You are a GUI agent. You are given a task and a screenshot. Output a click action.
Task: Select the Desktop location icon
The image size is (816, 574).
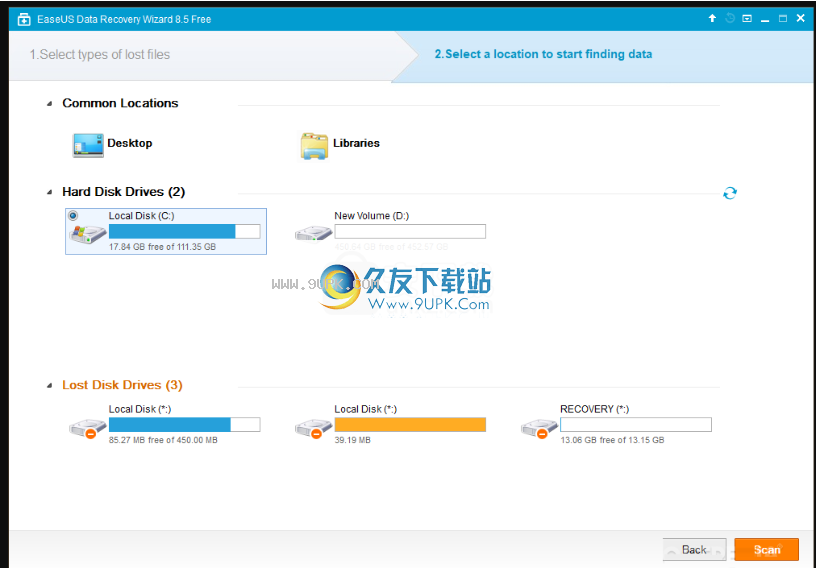click(x=87, y=145)
